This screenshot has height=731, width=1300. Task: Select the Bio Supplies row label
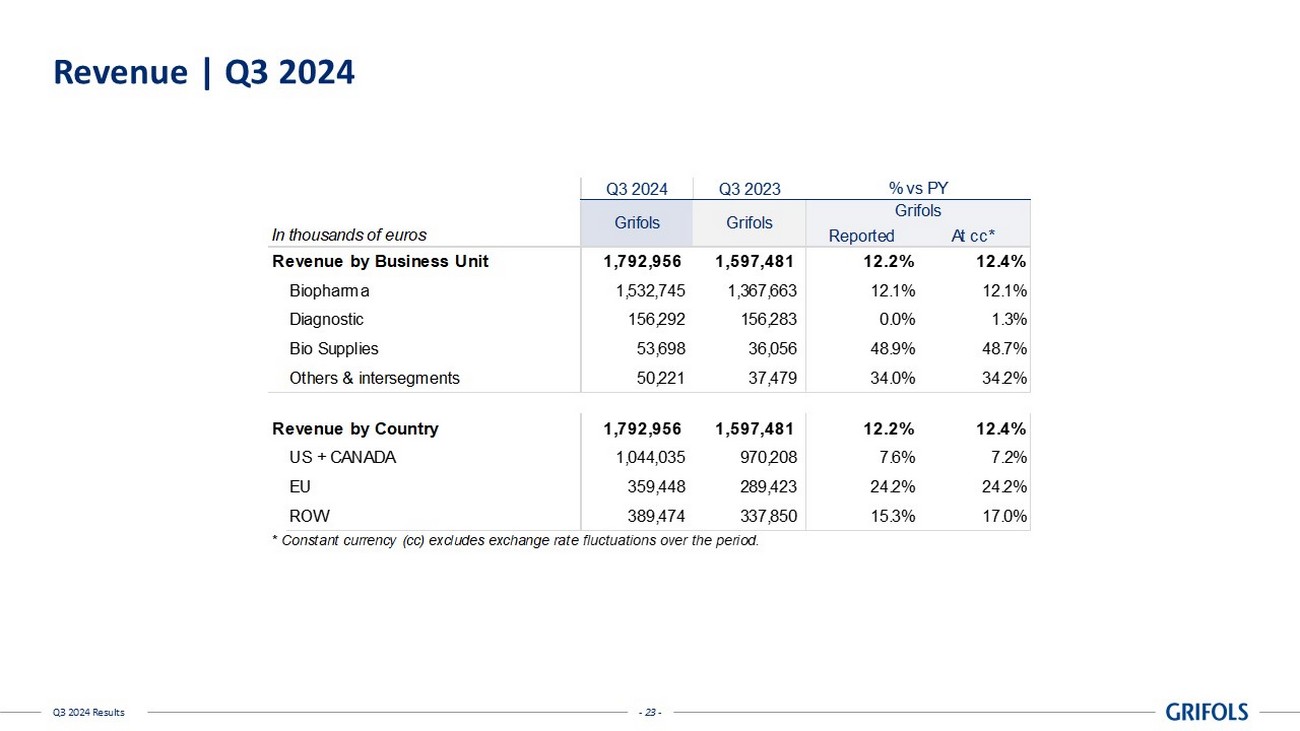point(333,349)
